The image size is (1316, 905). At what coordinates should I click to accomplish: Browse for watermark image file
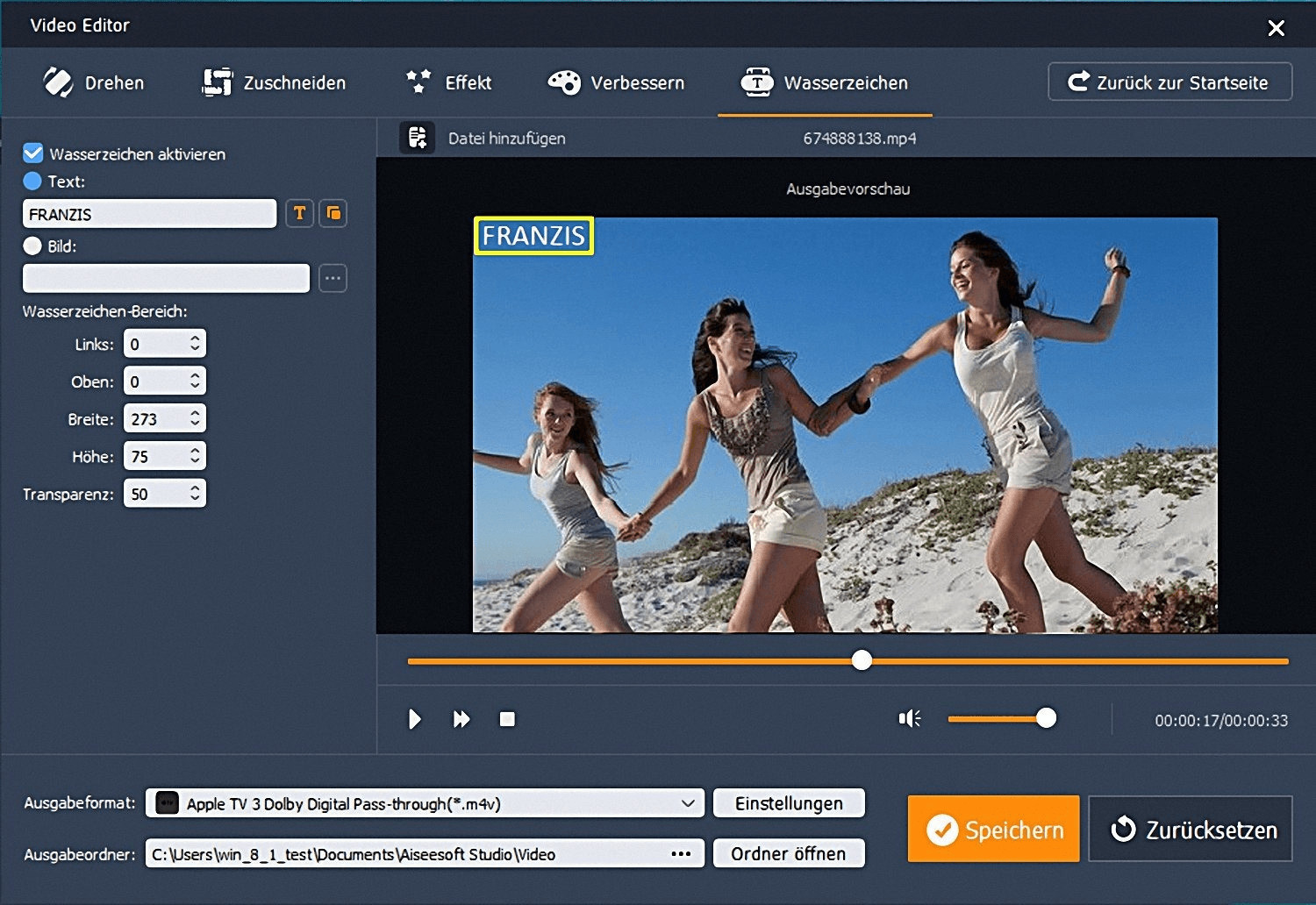click(x=333, y=278)
